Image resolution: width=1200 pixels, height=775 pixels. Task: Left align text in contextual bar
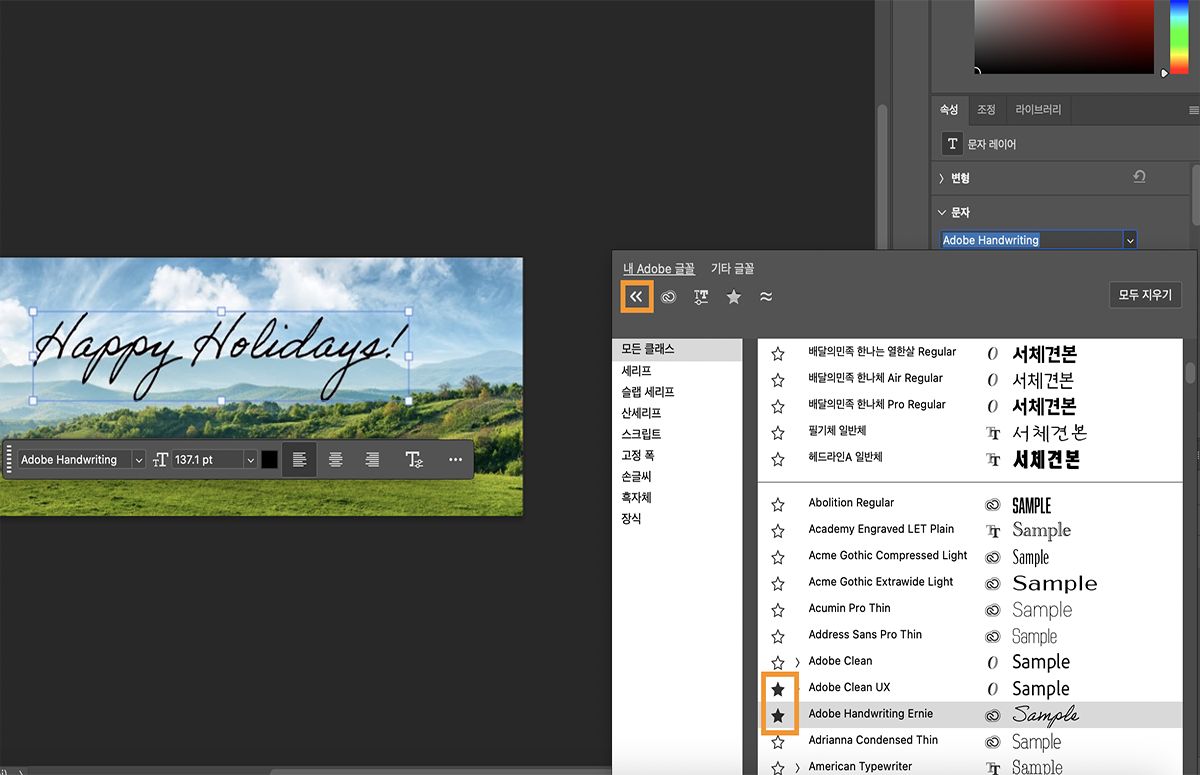click(299, 460)
